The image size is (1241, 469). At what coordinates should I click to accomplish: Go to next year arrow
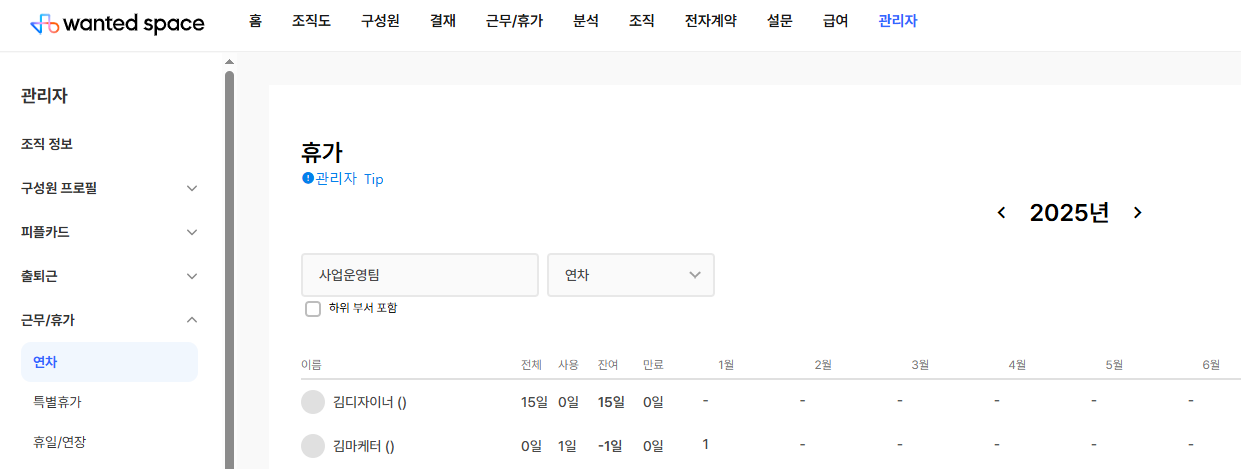coord(1137,212)
